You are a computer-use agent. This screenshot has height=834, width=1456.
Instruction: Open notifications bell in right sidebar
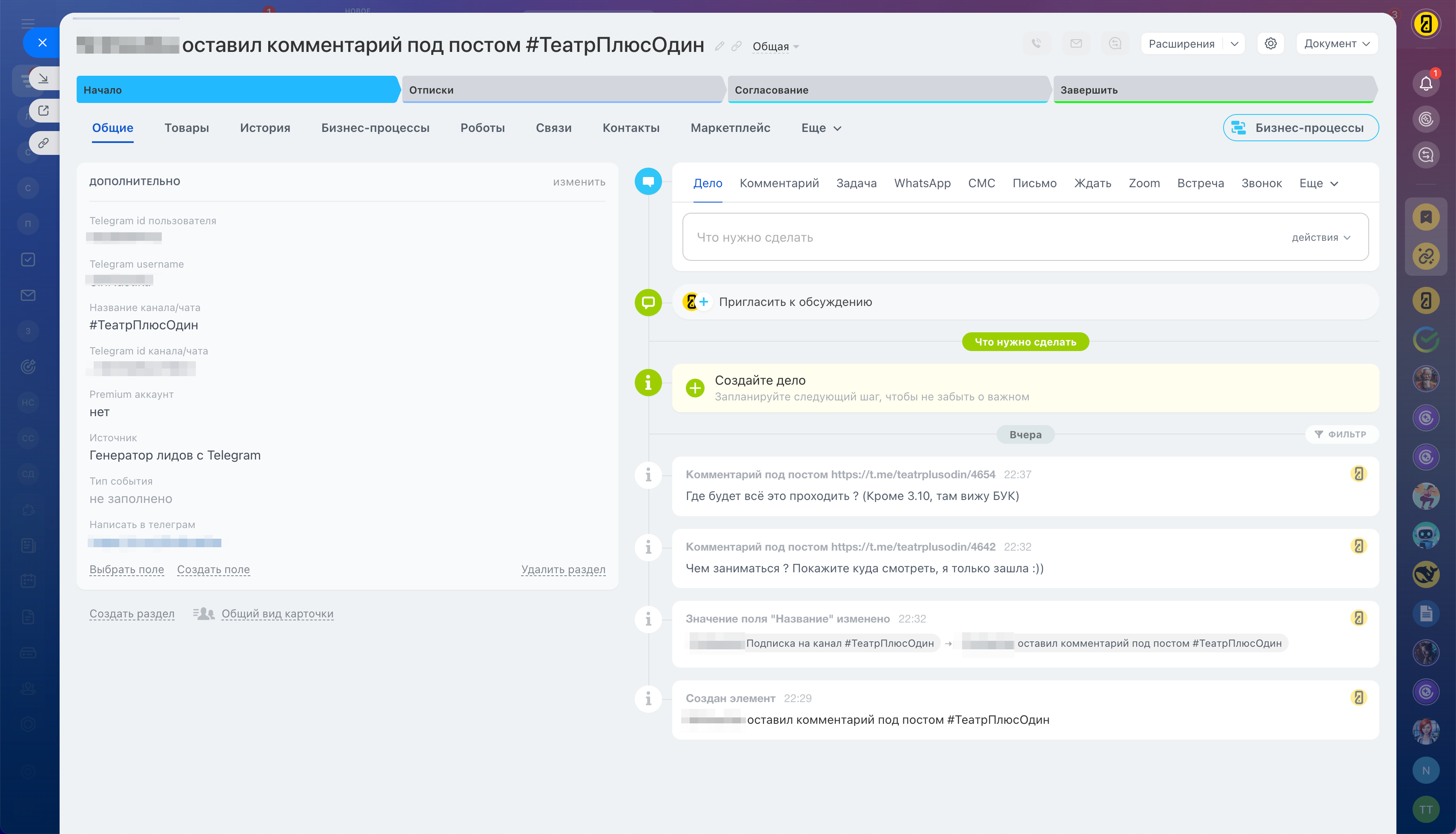pyautogui.click(x=1426, y=84)
